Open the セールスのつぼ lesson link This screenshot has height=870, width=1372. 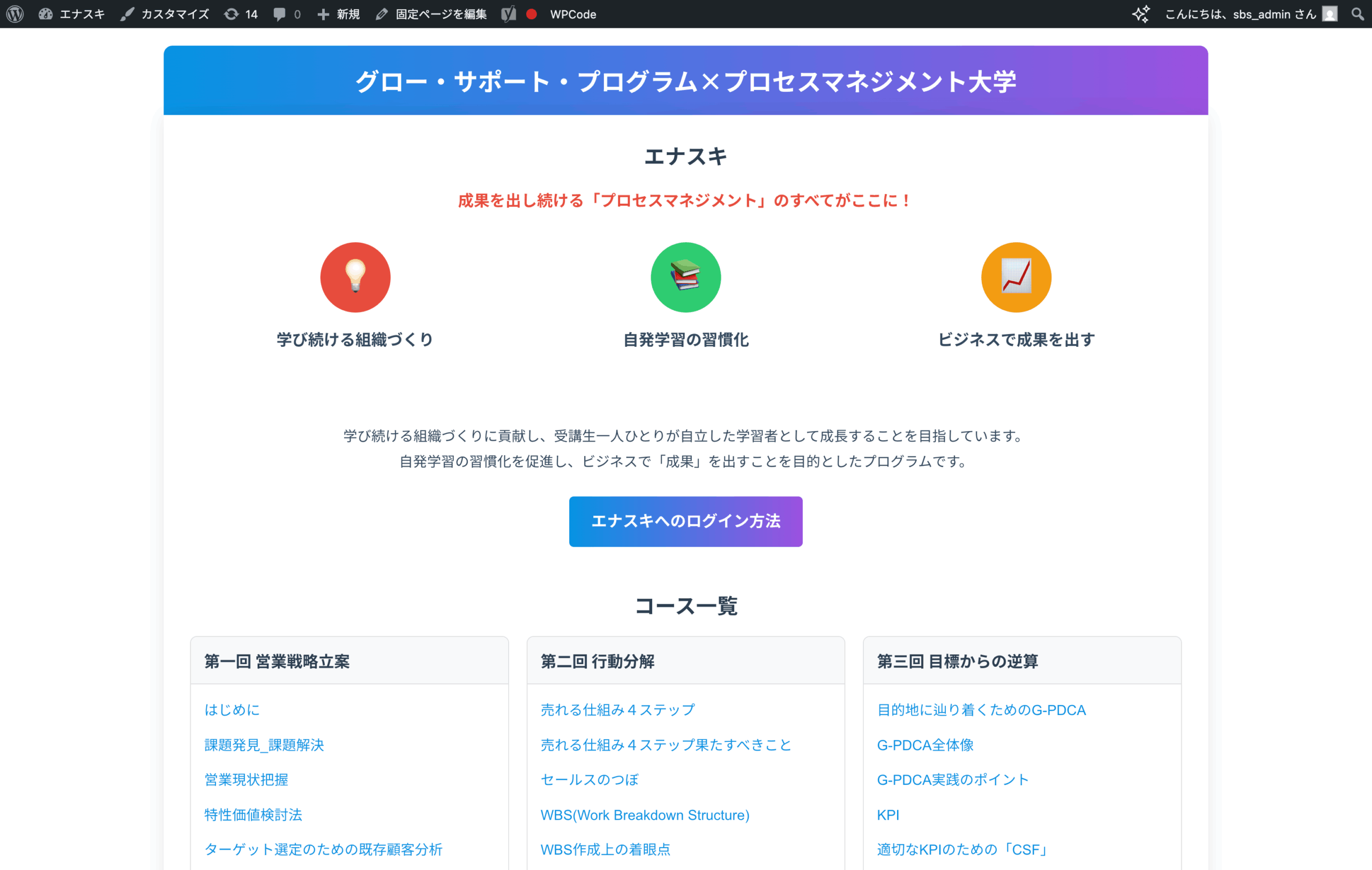589,779
